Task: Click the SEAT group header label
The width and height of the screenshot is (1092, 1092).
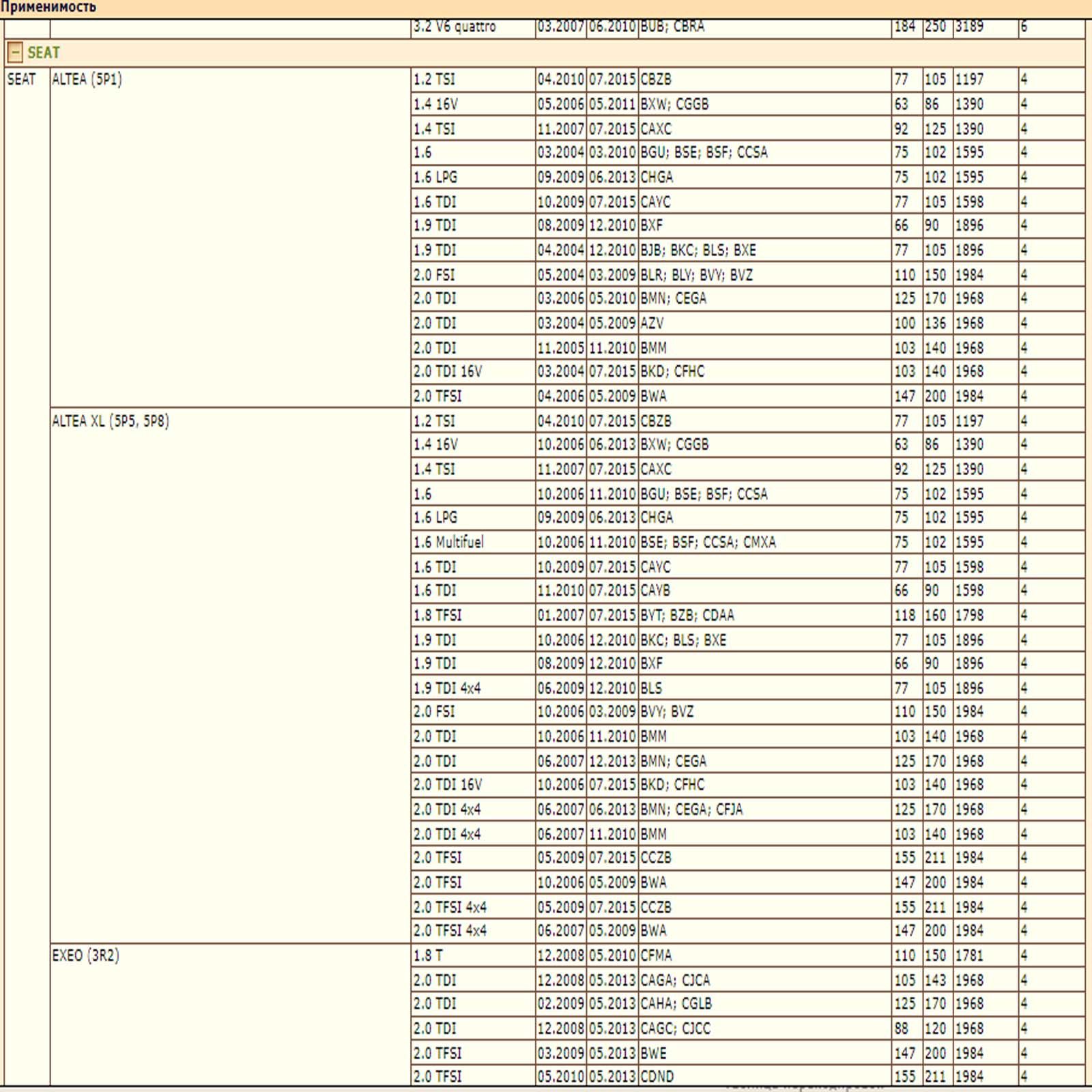Action: coord(44,53)
